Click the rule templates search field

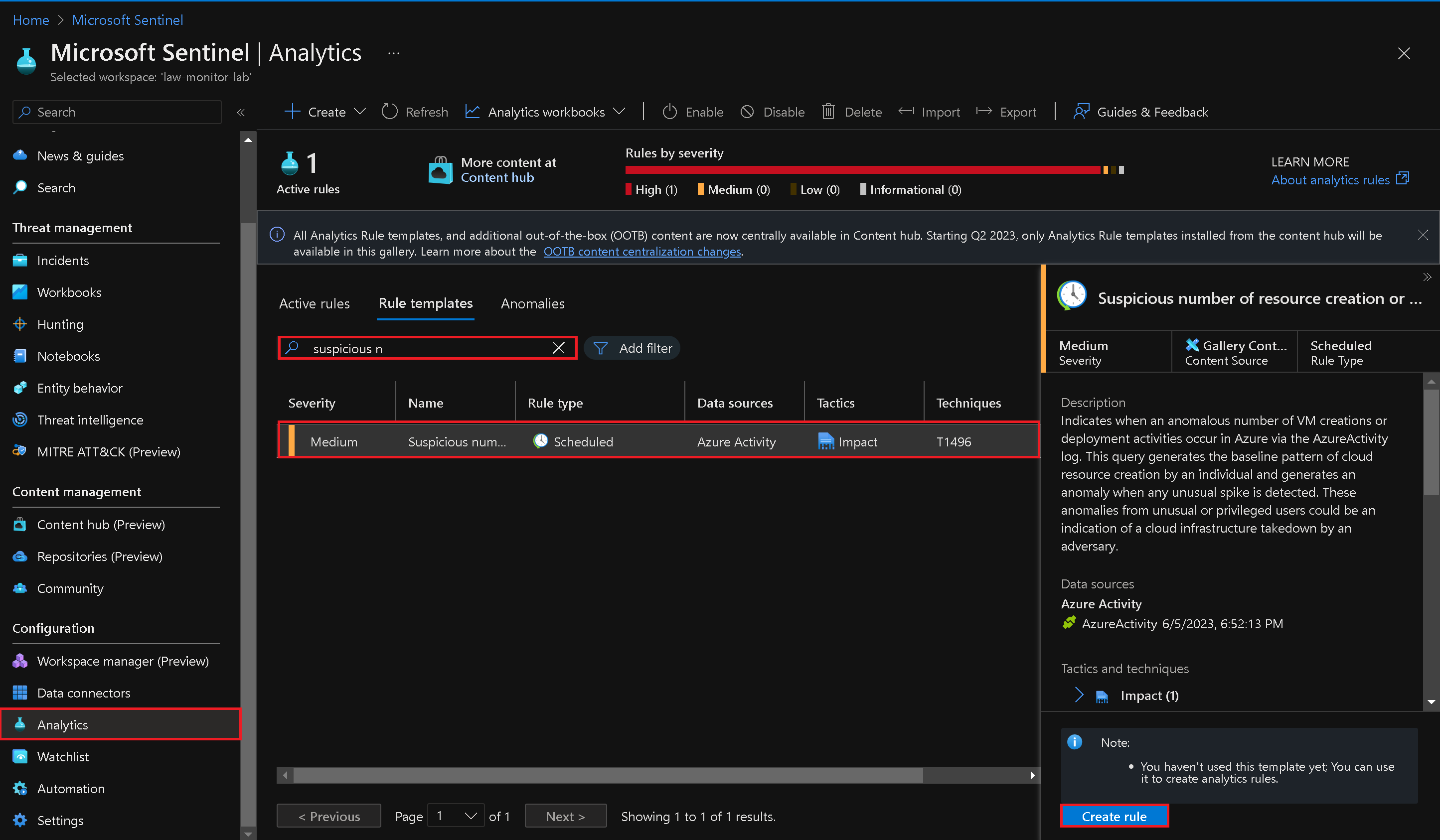click(428, 348)
